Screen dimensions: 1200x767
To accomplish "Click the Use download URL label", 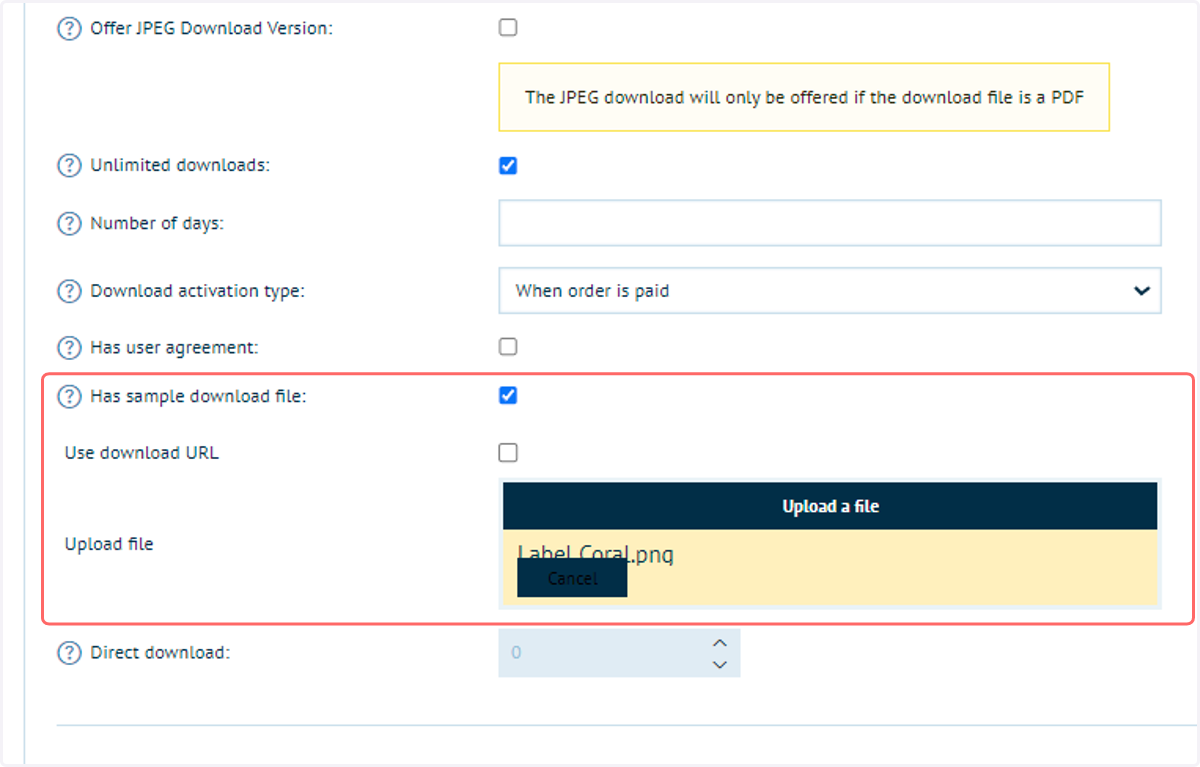I will click(142, 453).
